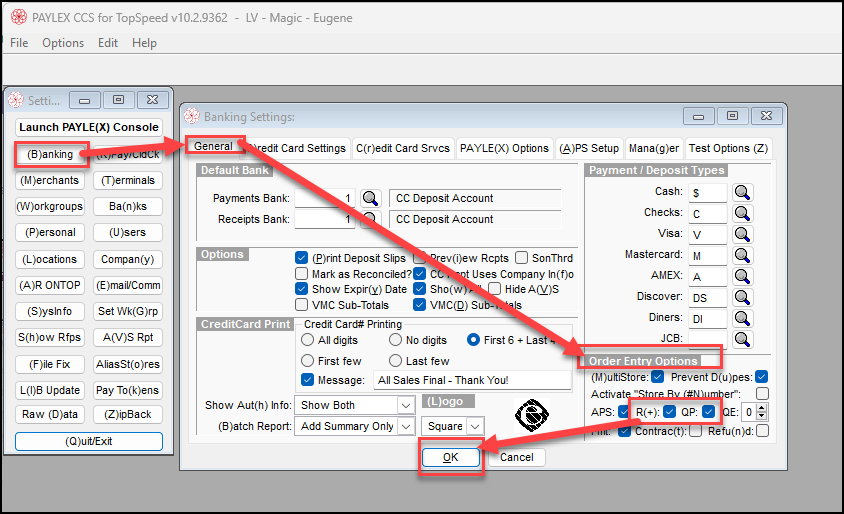Toggle Print Deposit Slips checkbox
Image resolution: width=844 pixels, height=514 pixels.
pyautogui.click(x=301, y=258)
